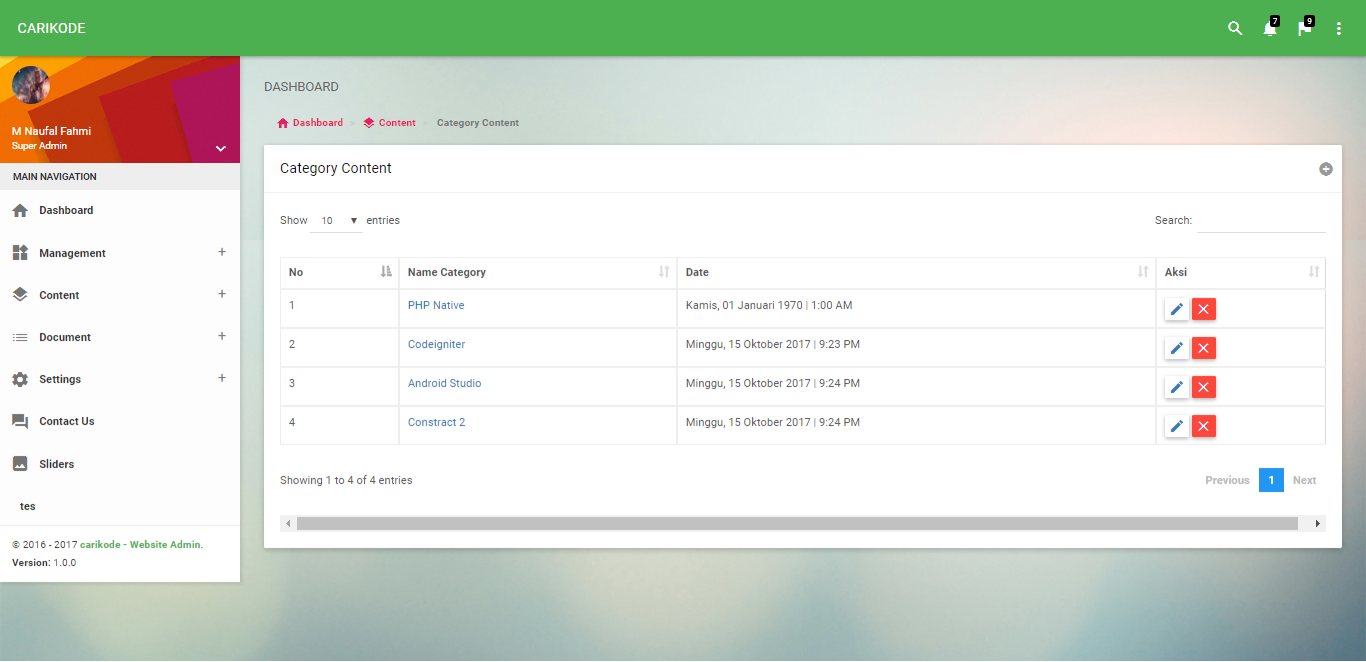The height and width of the screenshot is (662, 1366).
Task: Delete the Codeigniter category using the red X
Action: [1203, 348]
